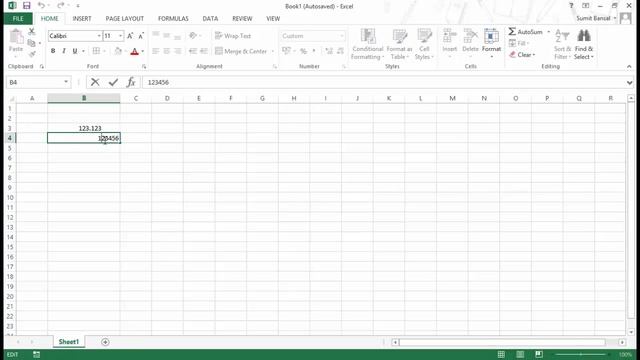Toggle Underline formatting

click(75, 51)
